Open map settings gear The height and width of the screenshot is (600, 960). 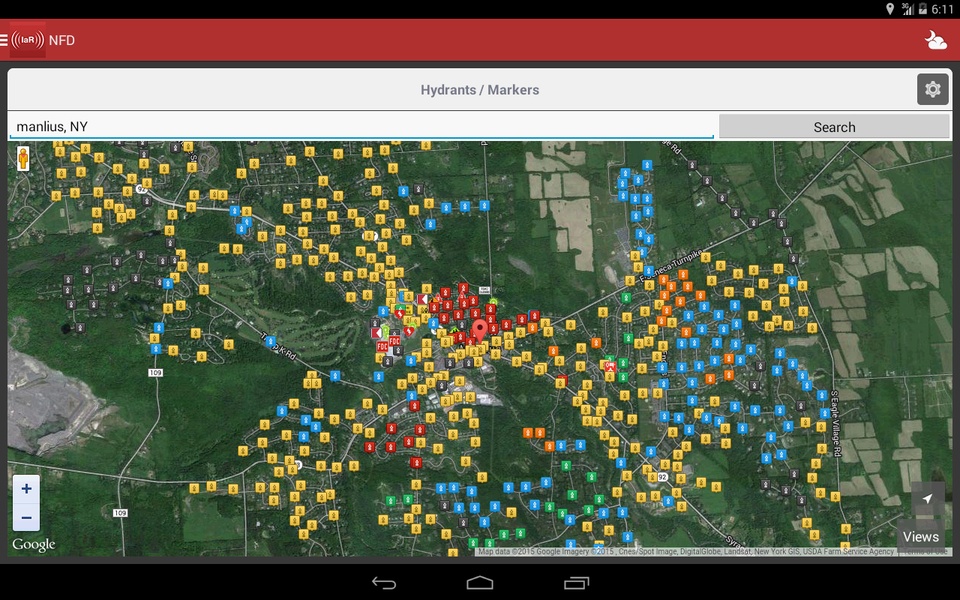(x=932, y=89)
